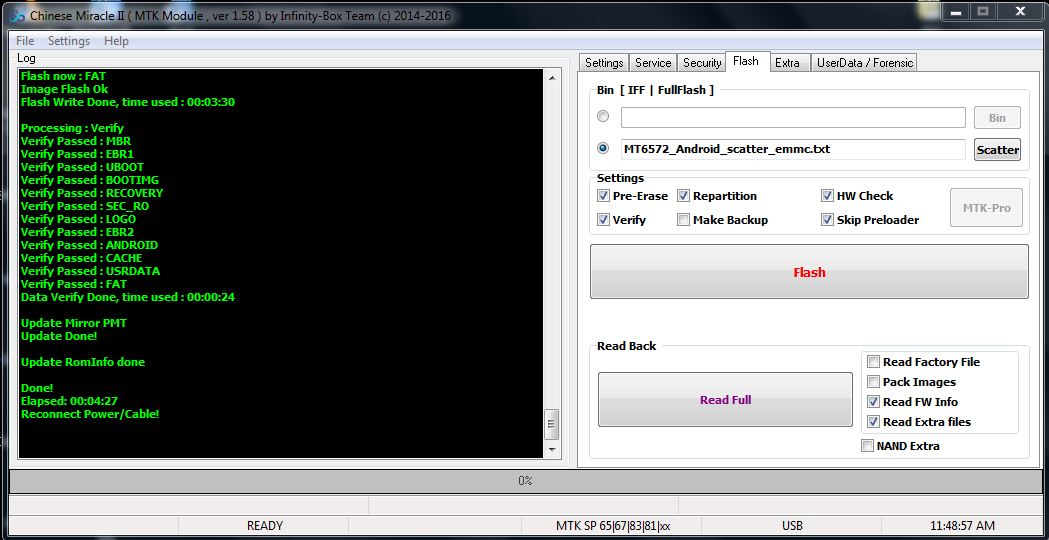Click the empty Bin file path field
This screenshot has height=540, width=1049.
[x=793, y=117]
